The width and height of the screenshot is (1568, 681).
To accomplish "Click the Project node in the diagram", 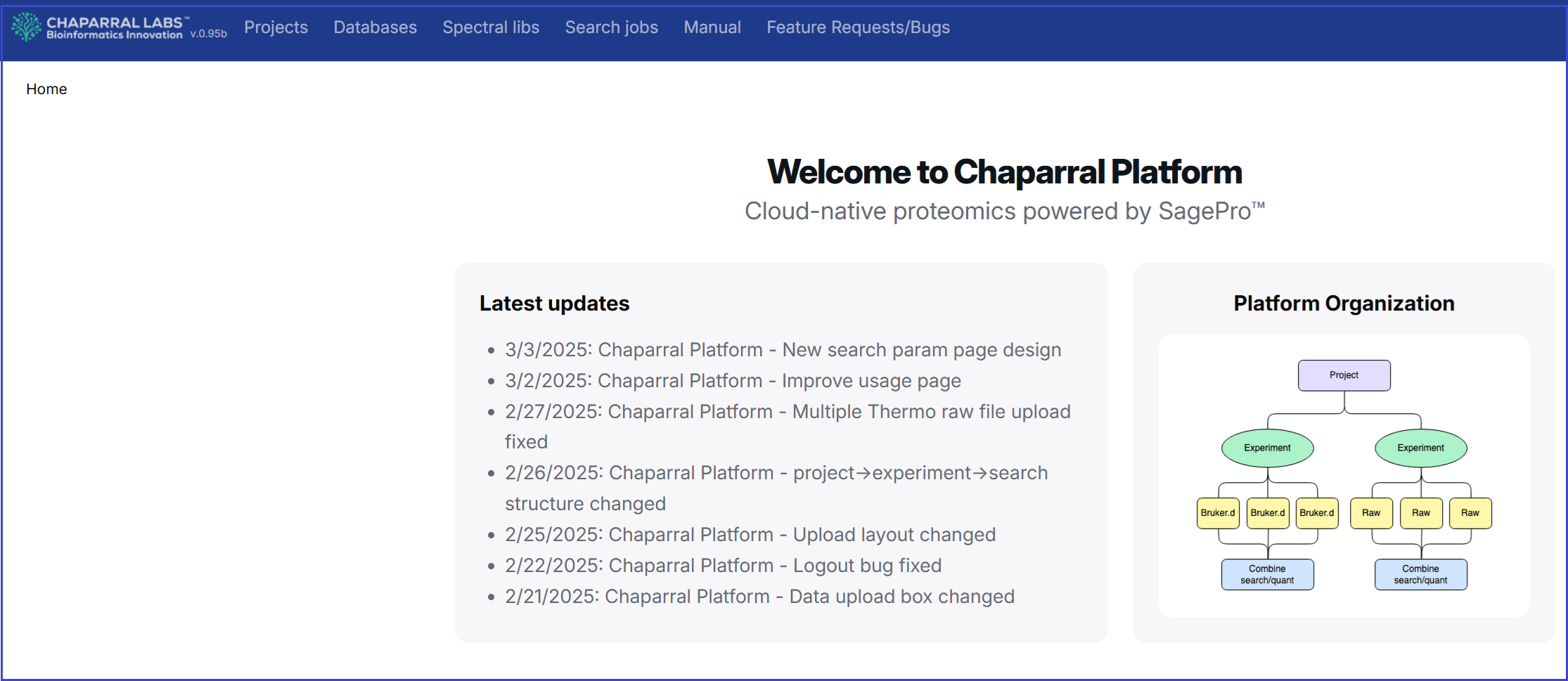I will pos(1344,375).
